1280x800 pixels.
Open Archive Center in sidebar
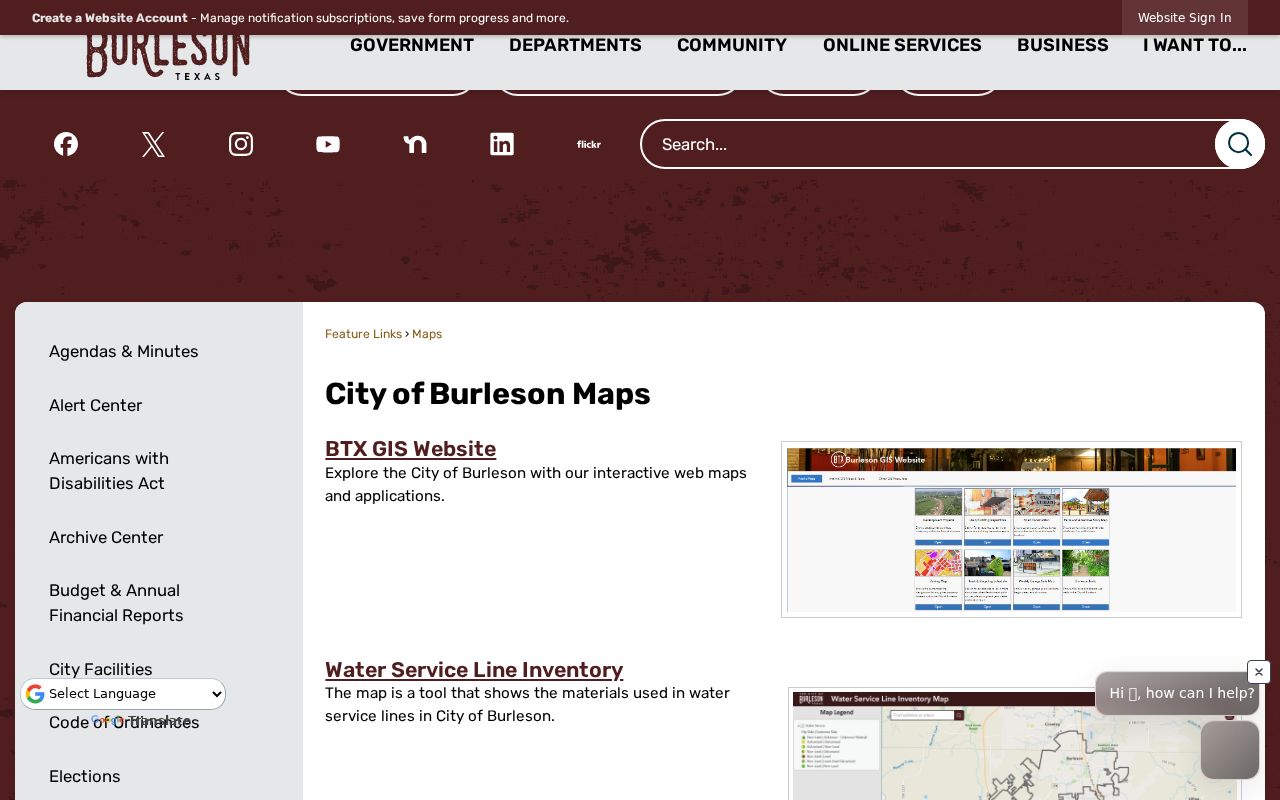coord(106,537)
